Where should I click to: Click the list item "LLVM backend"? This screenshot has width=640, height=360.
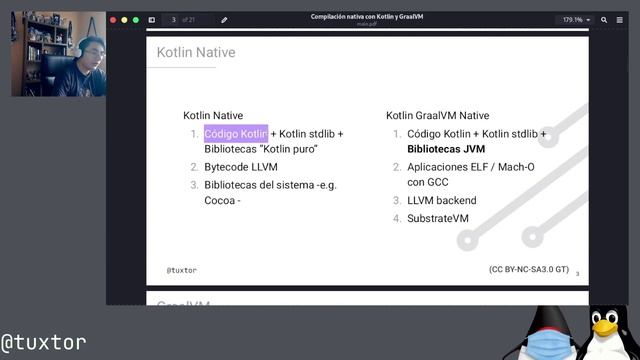click(442, 200)
